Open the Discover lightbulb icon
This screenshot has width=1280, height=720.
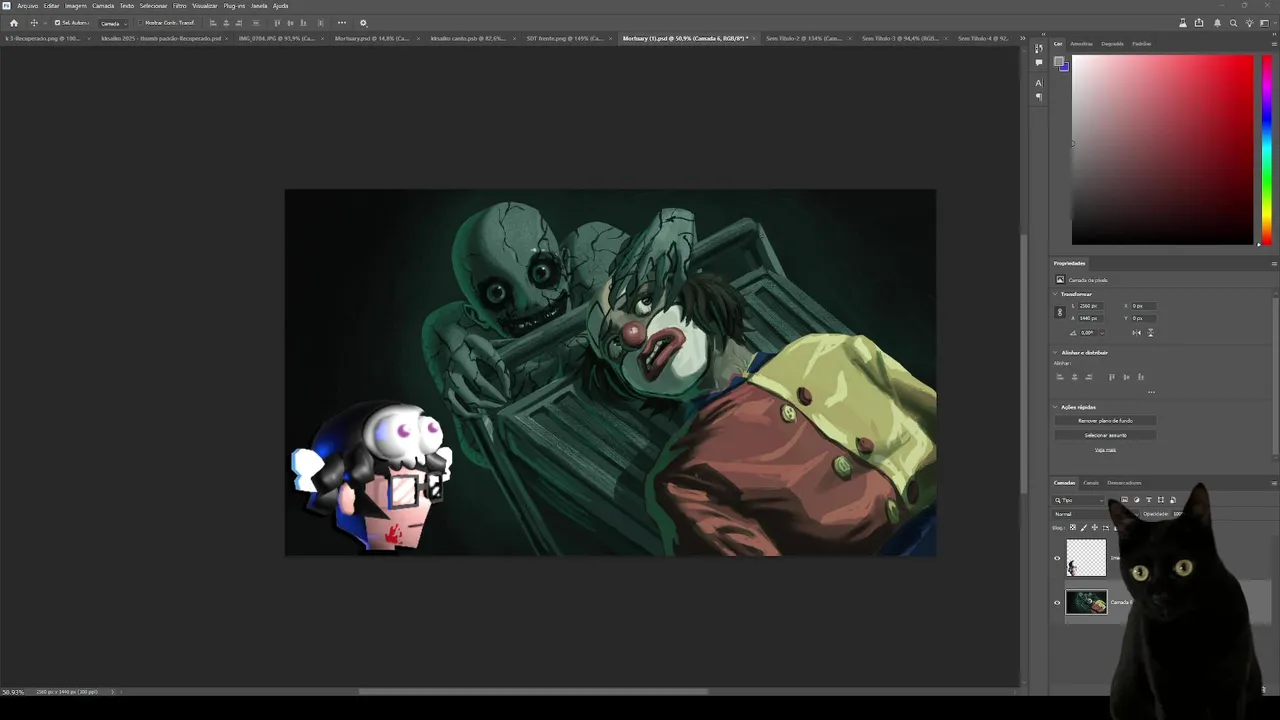coord(1250,23)
